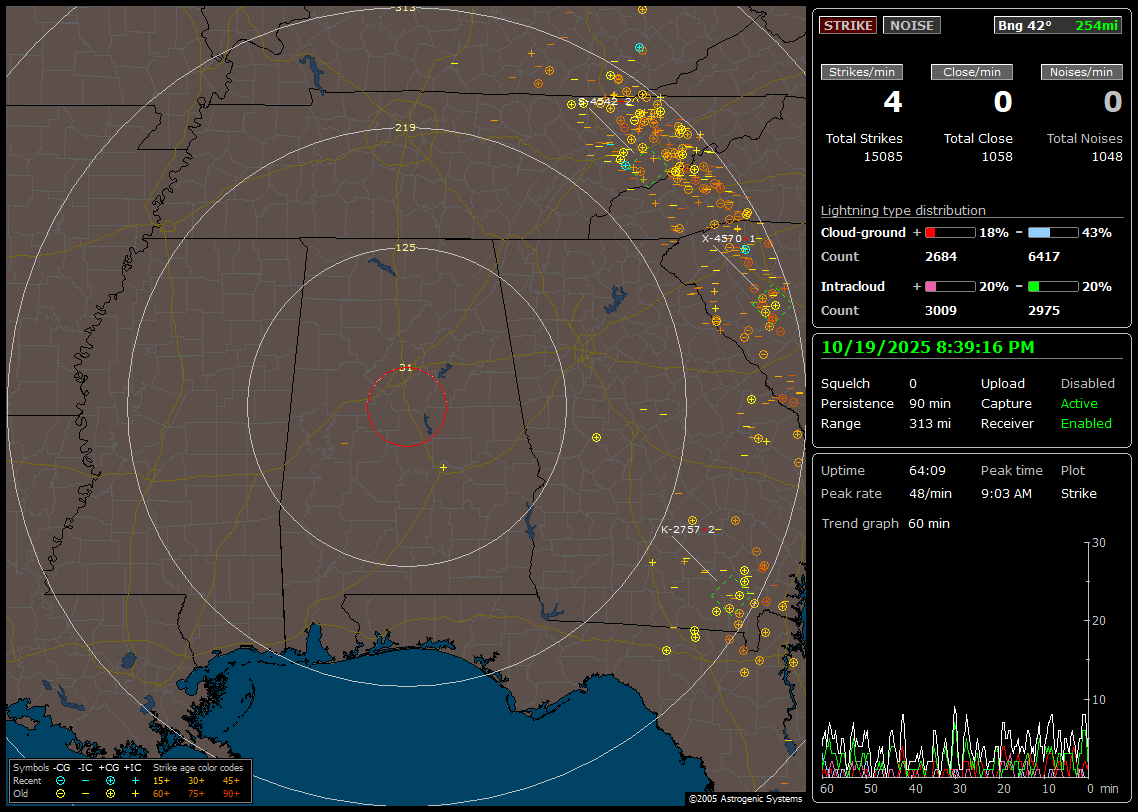Screen dimensions: 1138x812
Task: Switch to NOISE mode
Action: click(911, 25)
